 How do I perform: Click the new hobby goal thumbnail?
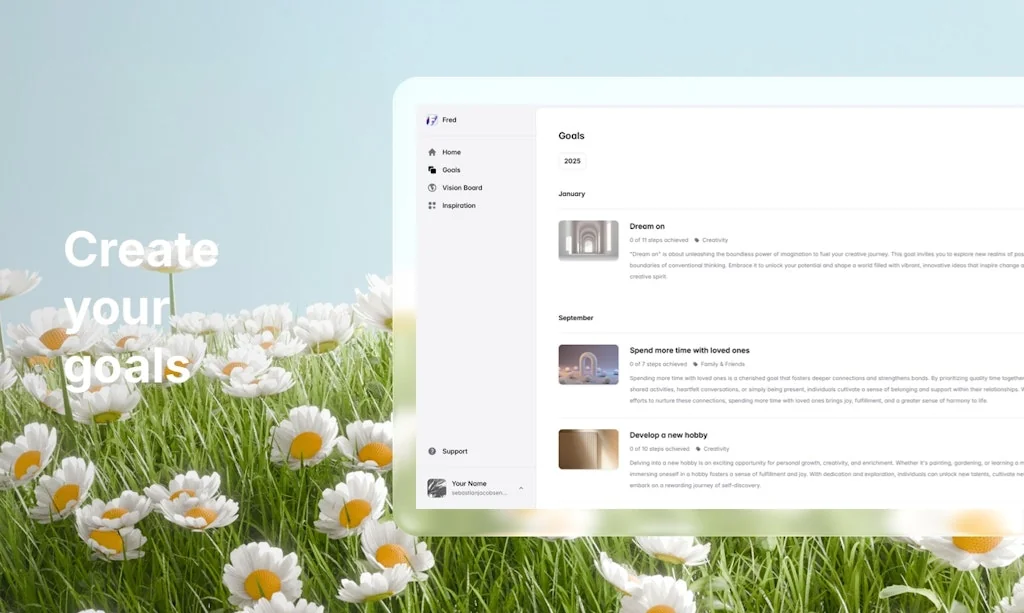click(588, 449)
